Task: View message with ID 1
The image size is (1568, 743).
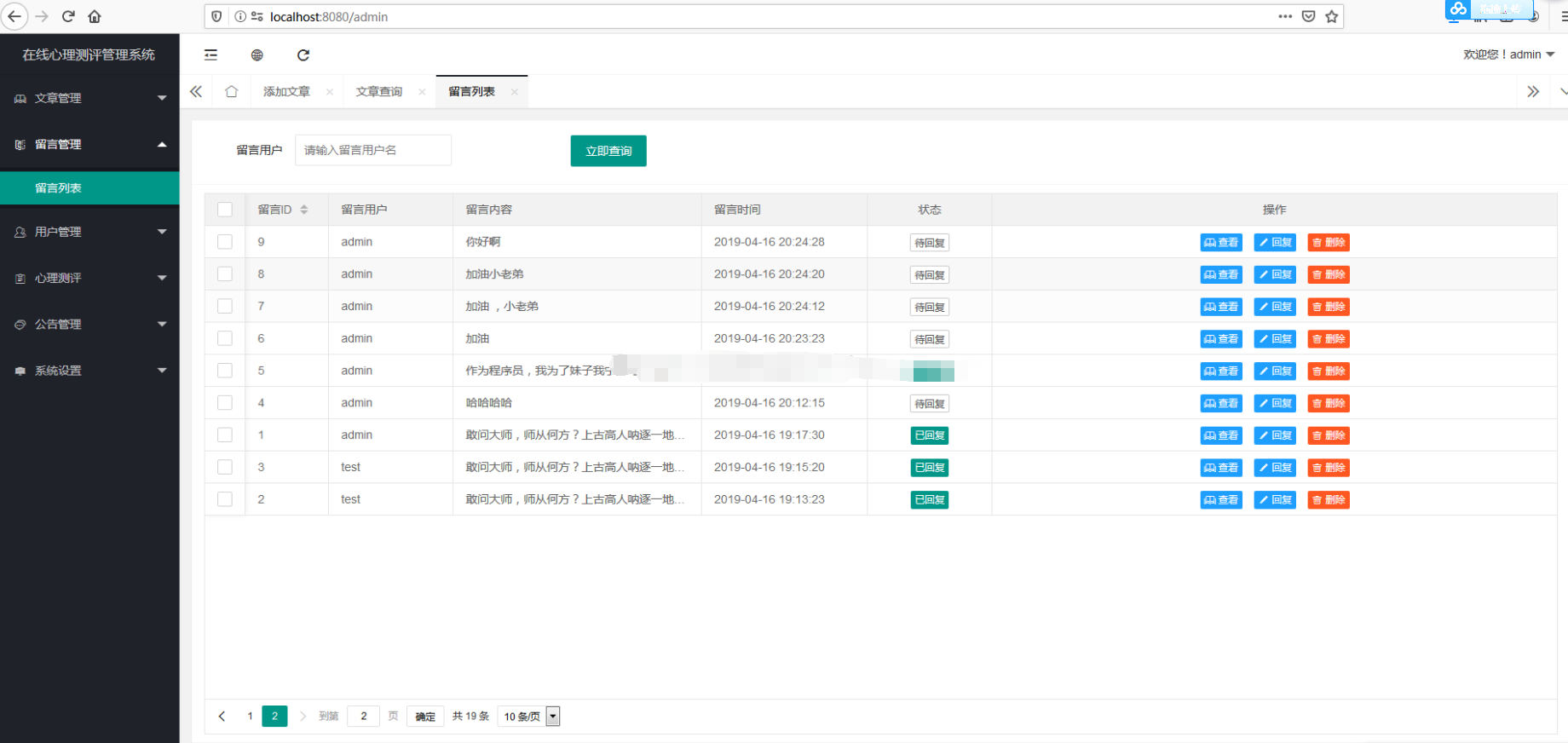Action: point(1221,435)
